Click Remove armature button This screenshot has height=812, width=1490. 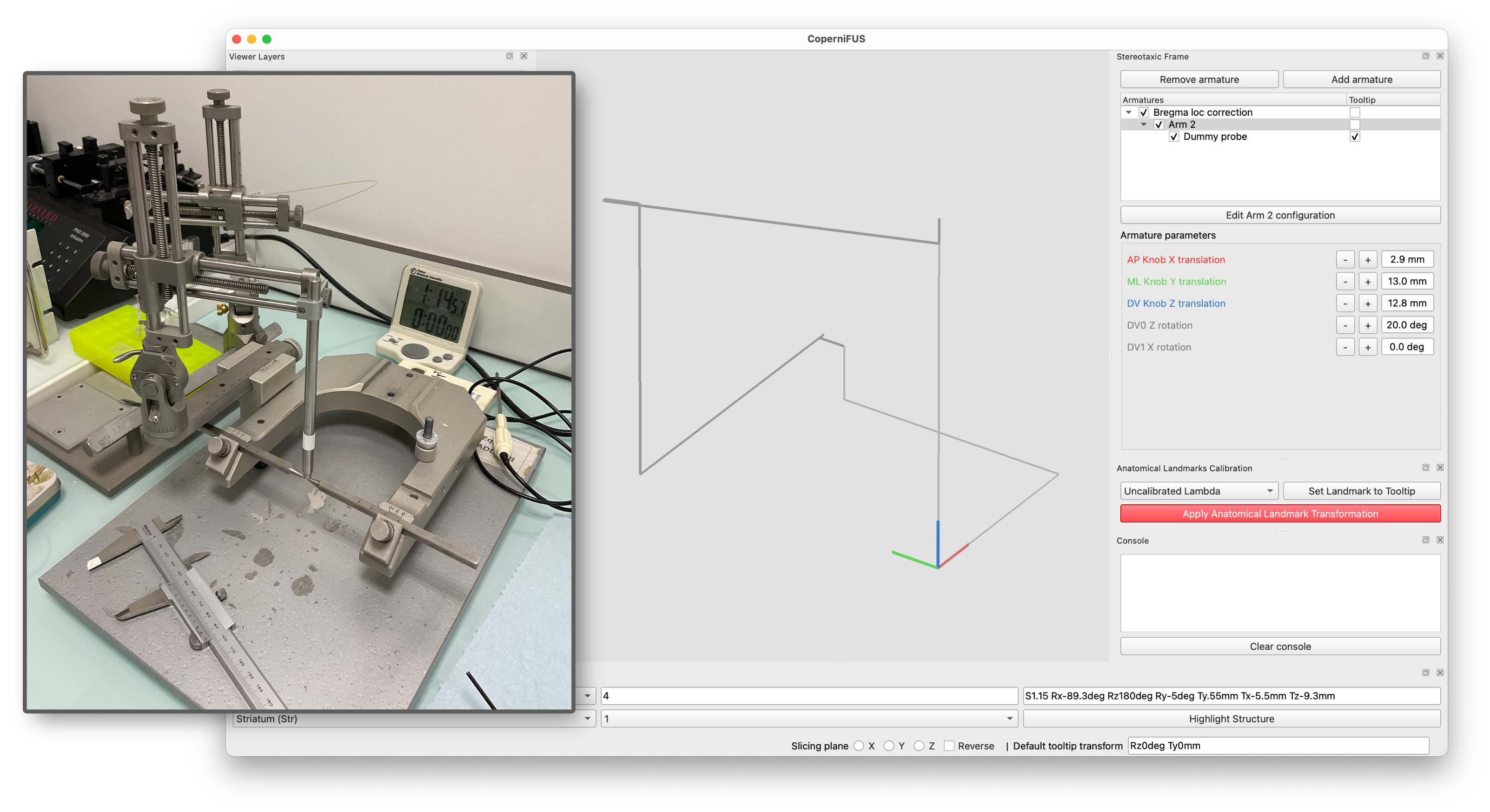pyautogui.click(x=1199, y=79)
